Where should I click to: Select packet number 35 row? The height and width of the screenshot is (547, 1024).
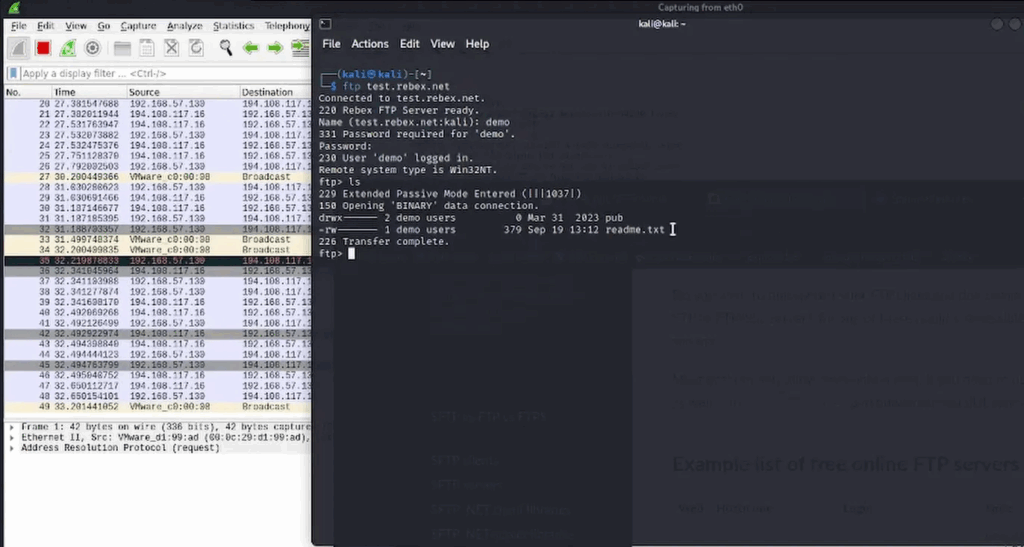(x=150, y=260)
